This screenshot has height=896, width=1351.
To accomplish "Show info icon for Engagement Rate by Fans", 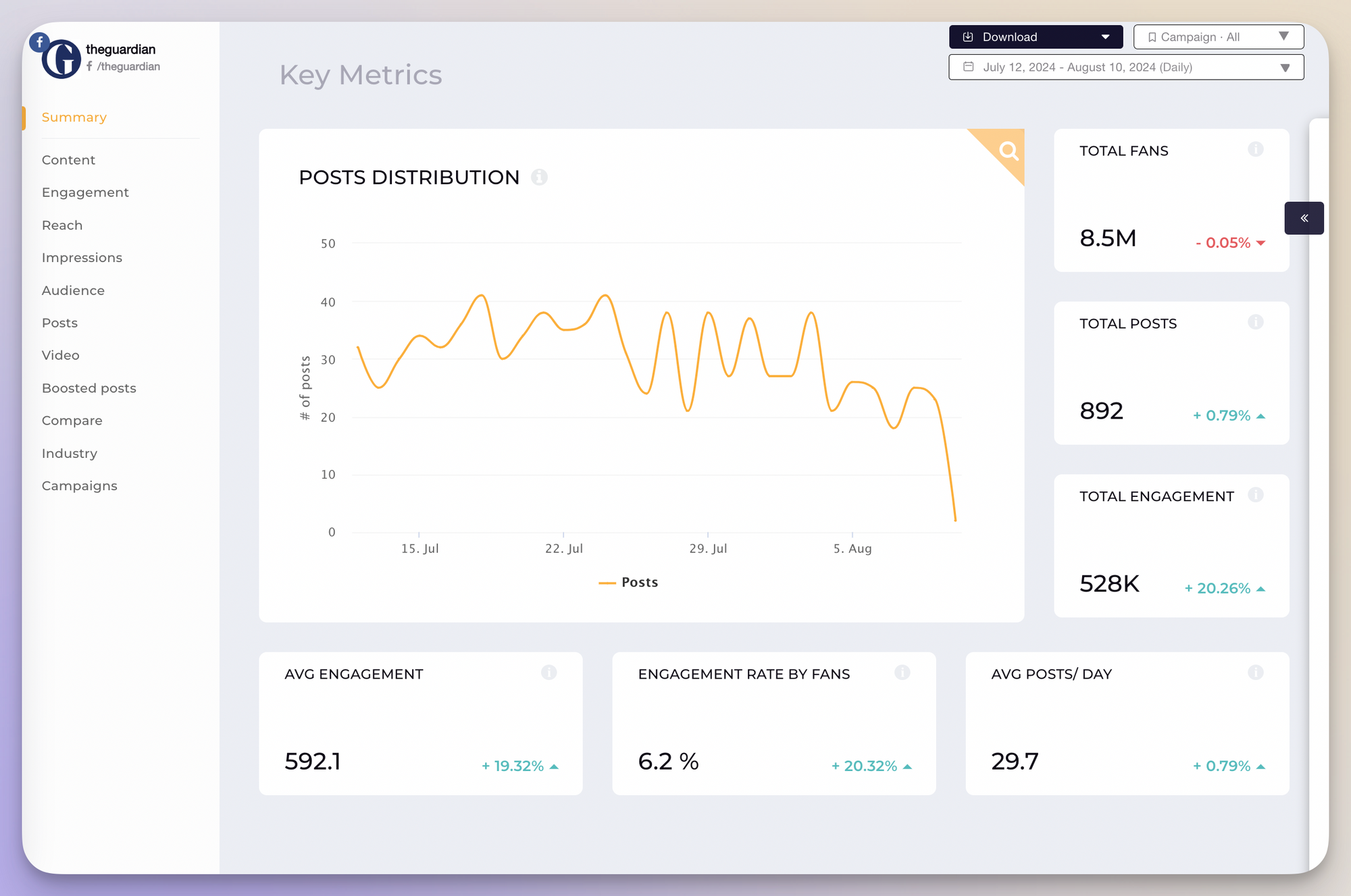I will [x=902, y=673].
